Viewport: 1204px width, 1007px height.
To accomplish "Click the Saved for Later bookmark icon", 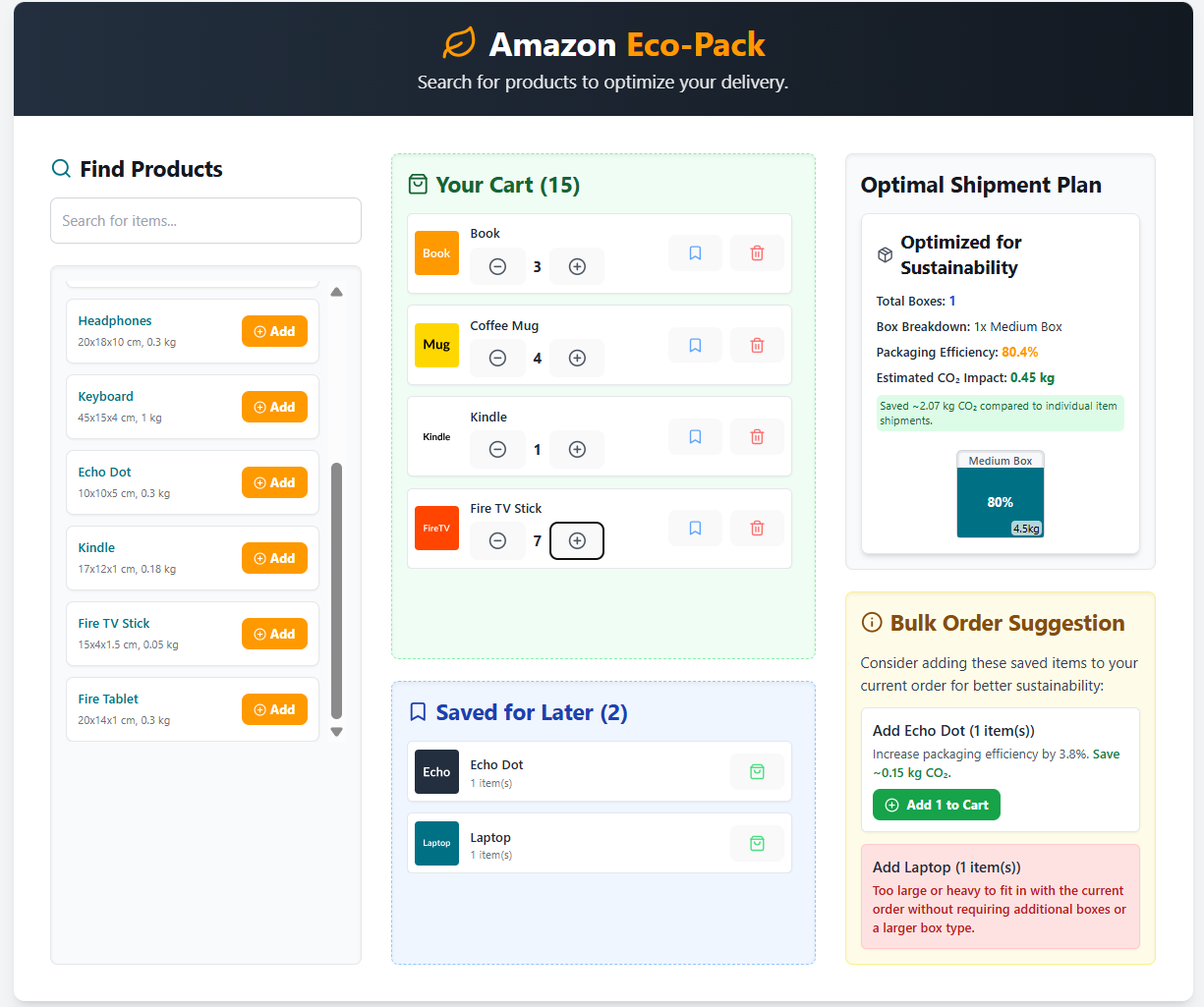I will click(x=418, y=712).
